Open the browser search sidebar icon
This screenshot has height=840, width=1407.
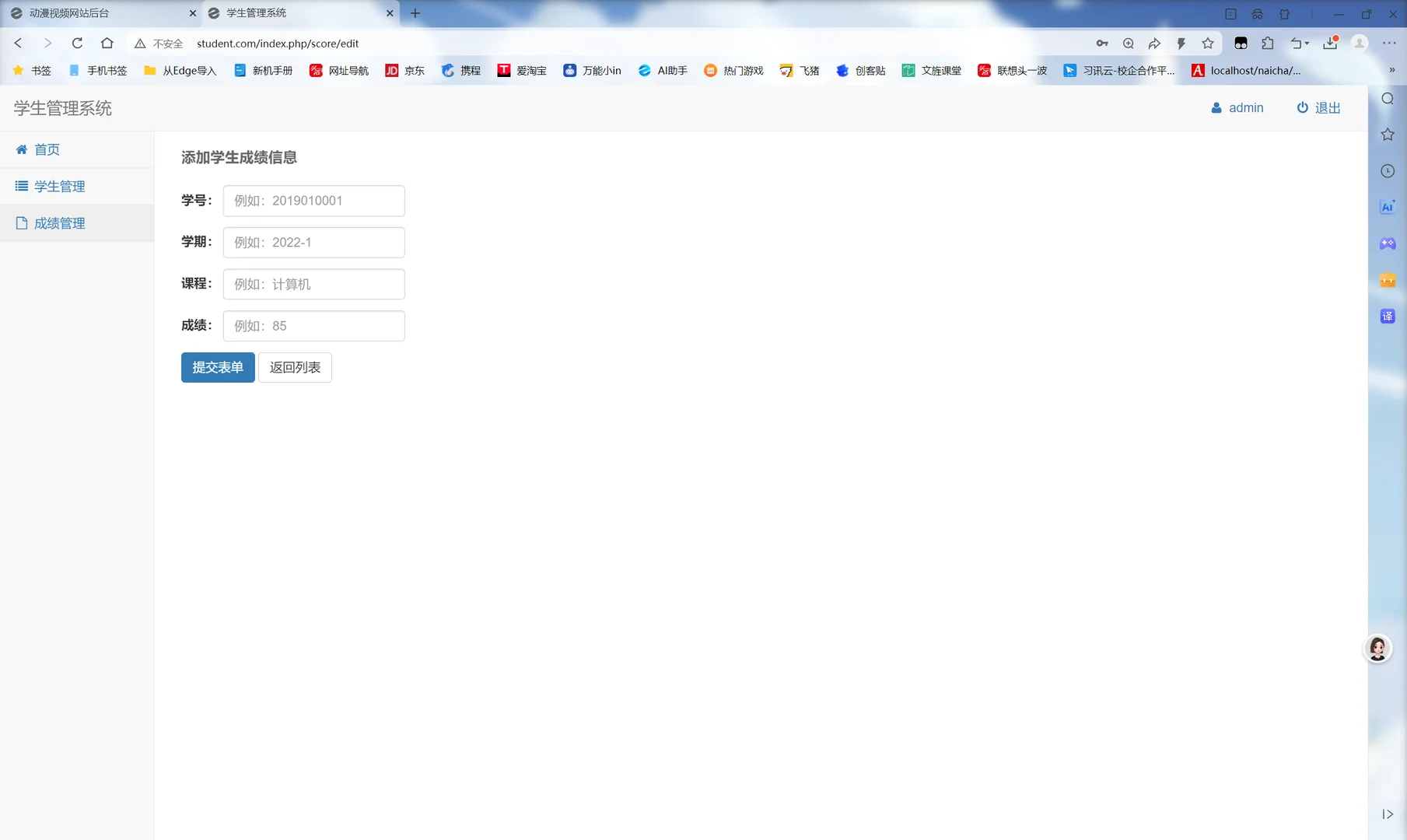(1388, 99)
